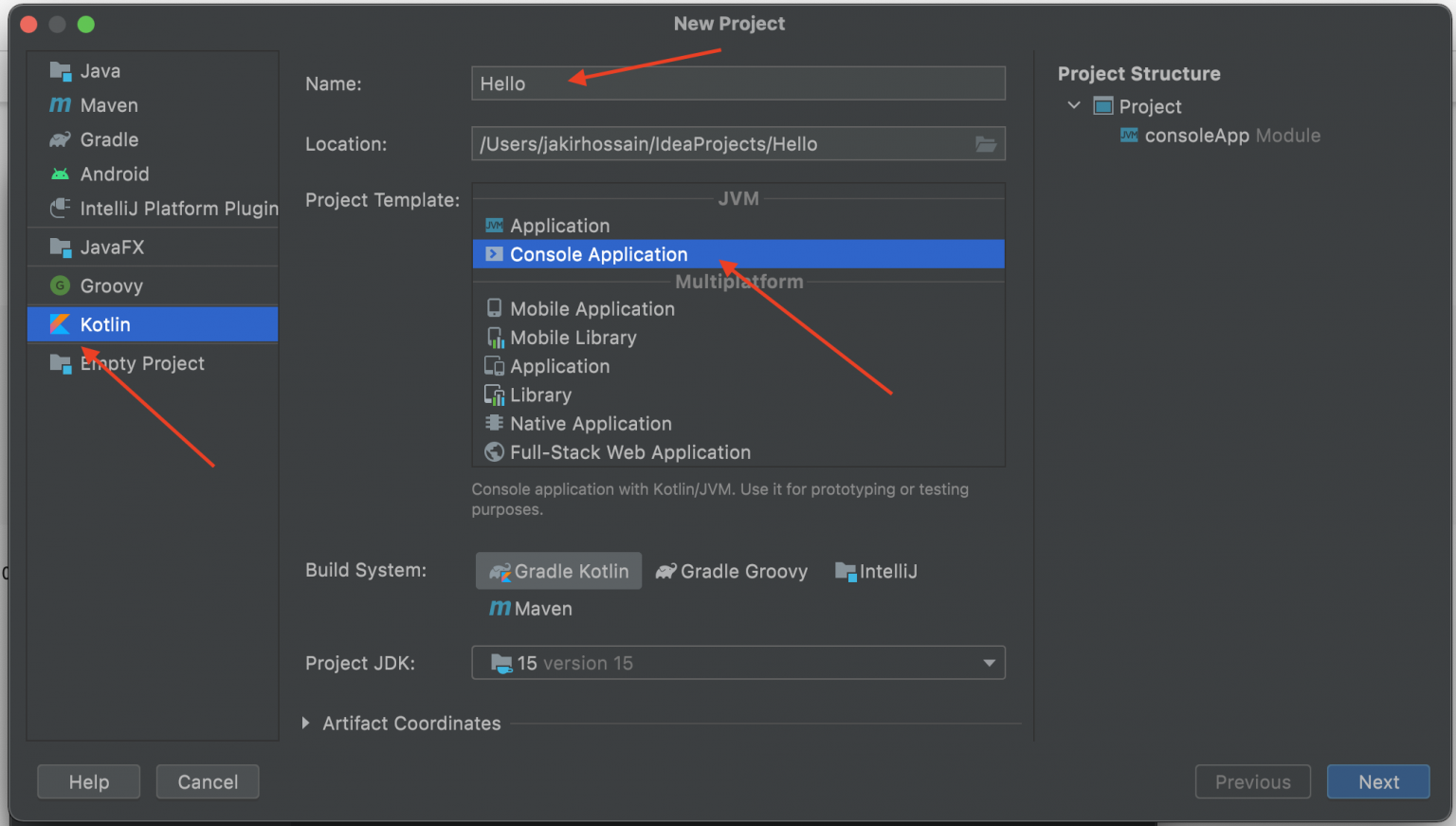Click the Full-Stack Web Application globe icon

click(x=494, y=452)
